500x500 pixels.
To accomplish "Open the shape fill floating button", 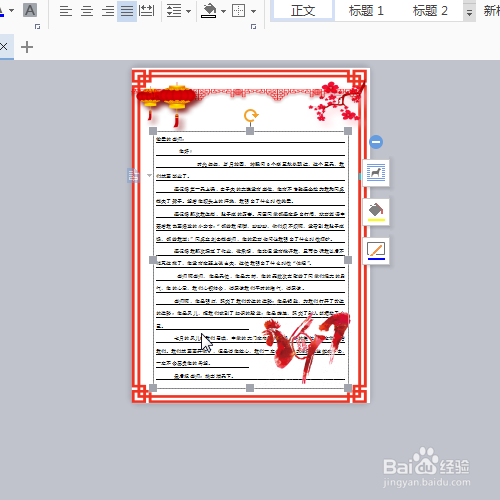I will [x=376, y=212].
